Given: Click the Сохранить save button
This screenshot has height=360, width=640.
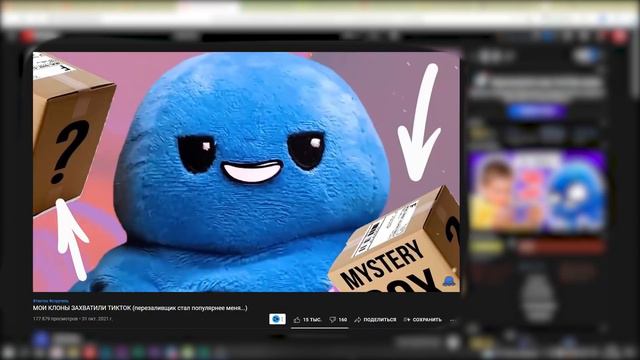Looking at the screenshot, I should 422,320.
